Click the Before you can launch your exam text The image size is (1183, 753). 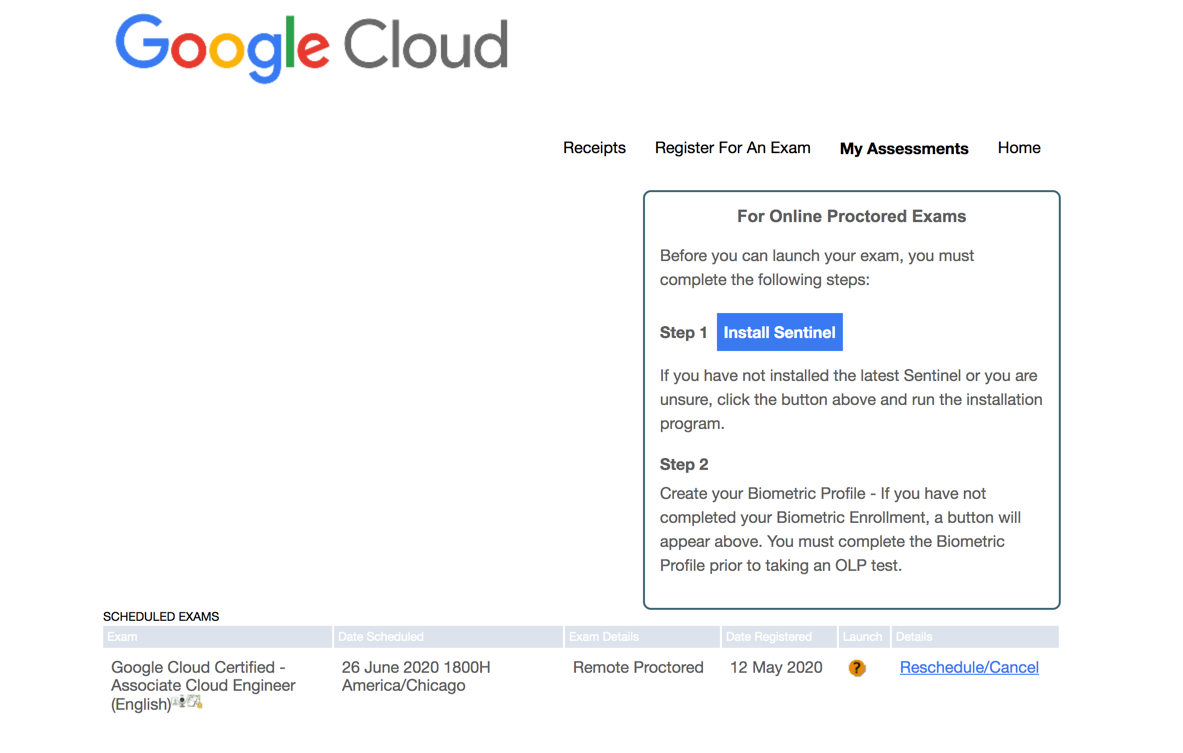817,267
